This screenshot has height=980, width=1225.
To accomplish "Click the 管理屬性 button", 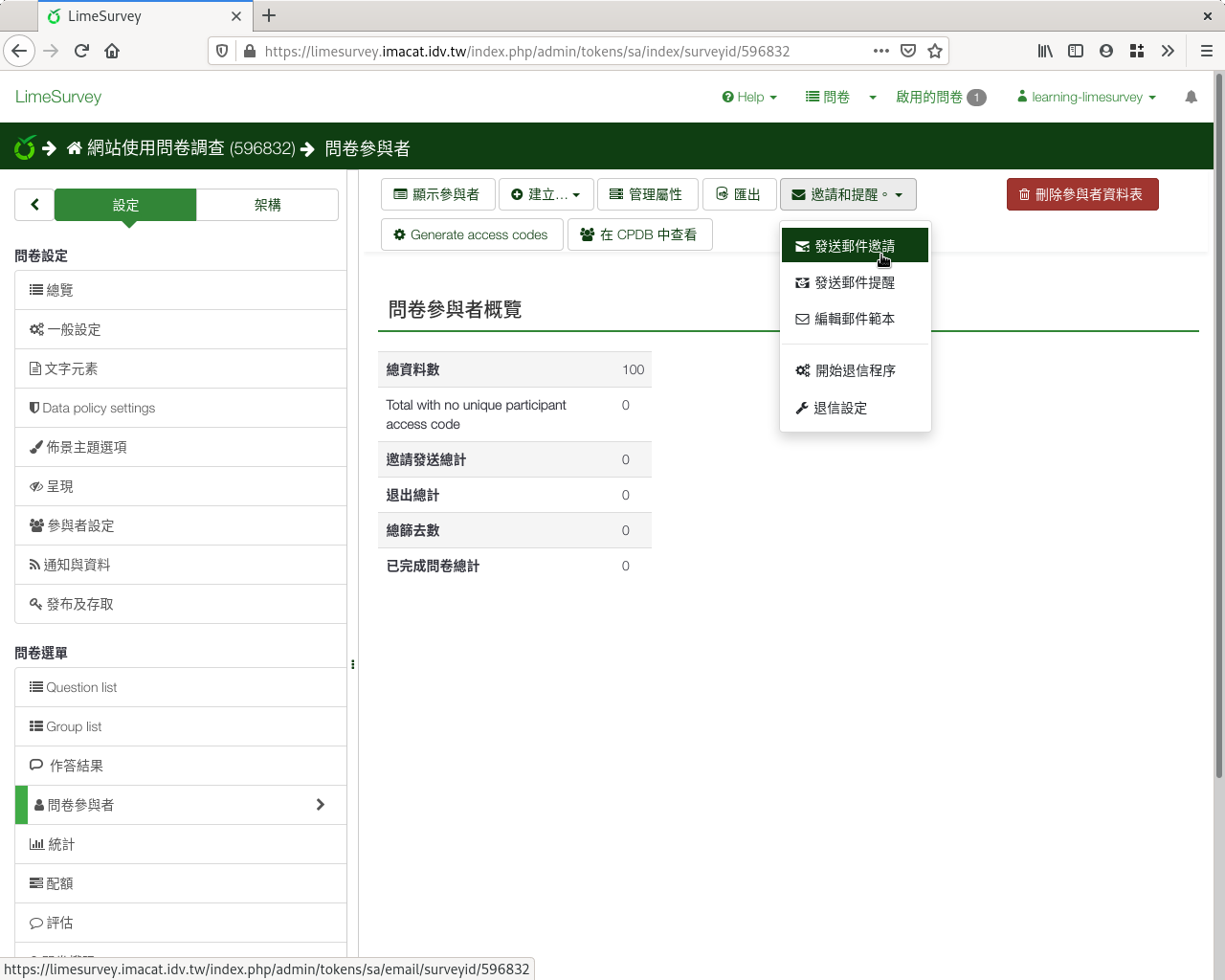I will pyautogui.click(x=648, y=194).
